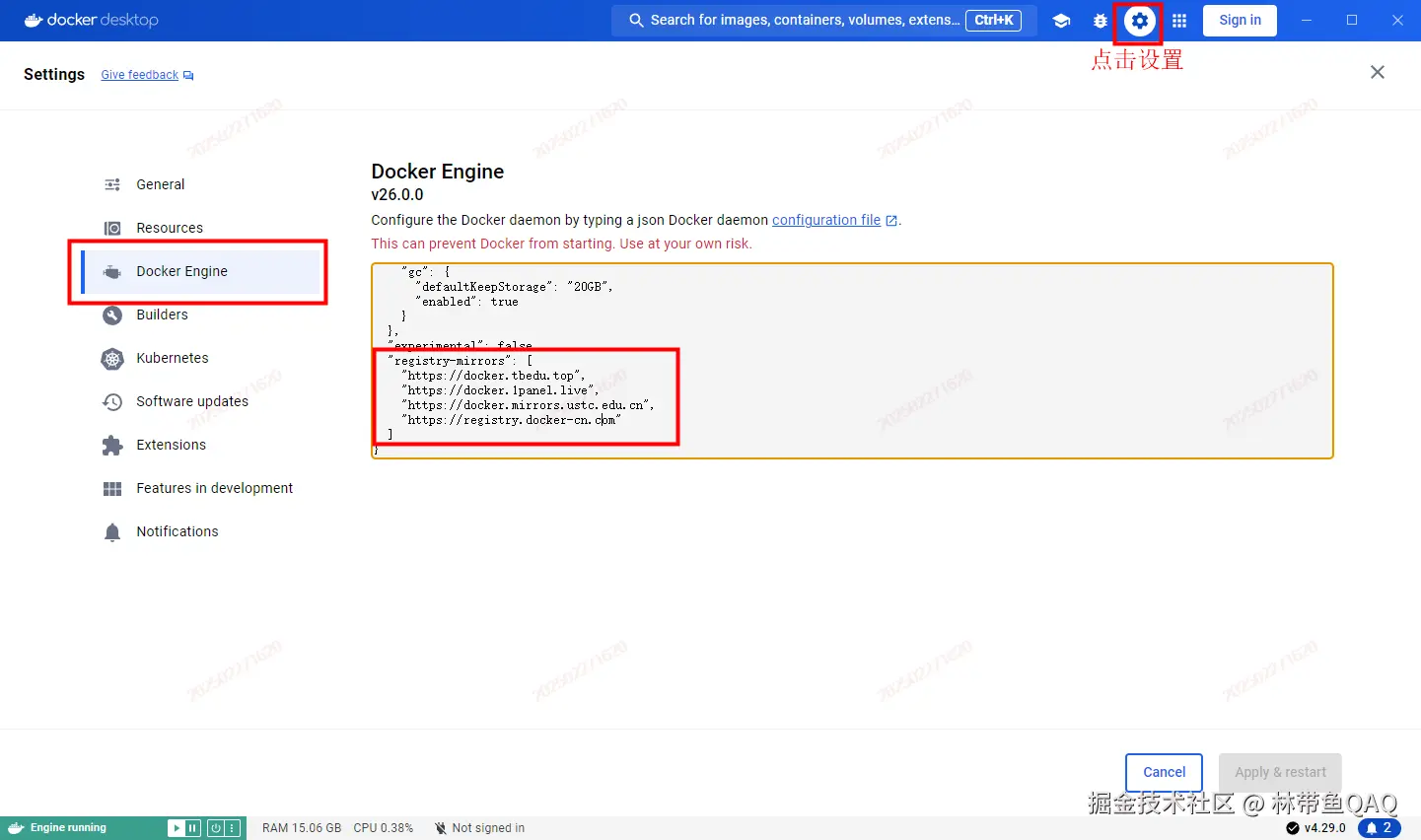The height and width of the screenshot is (840, 1421).
Task: Click the https://docker.1panel.live mirror line
Action: [500, 390]
